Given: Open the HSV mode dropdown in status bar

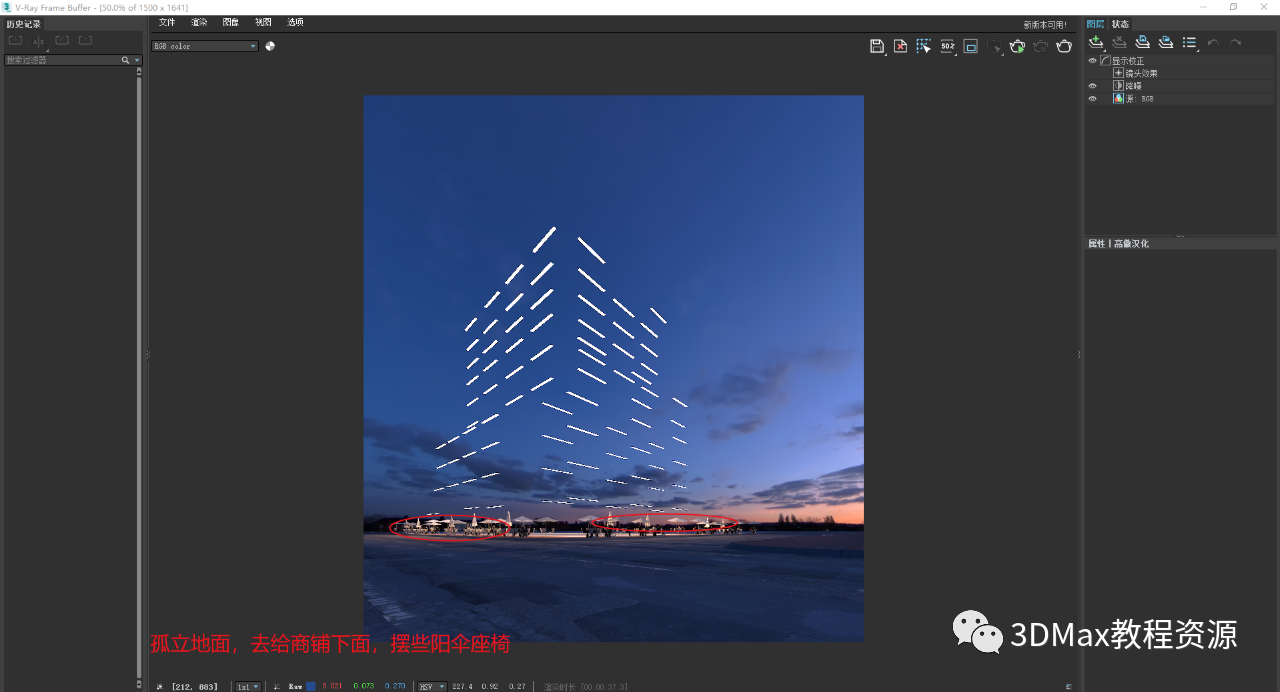Looking at the screenshot, I should pyautogui.click(x=432, y=686).
